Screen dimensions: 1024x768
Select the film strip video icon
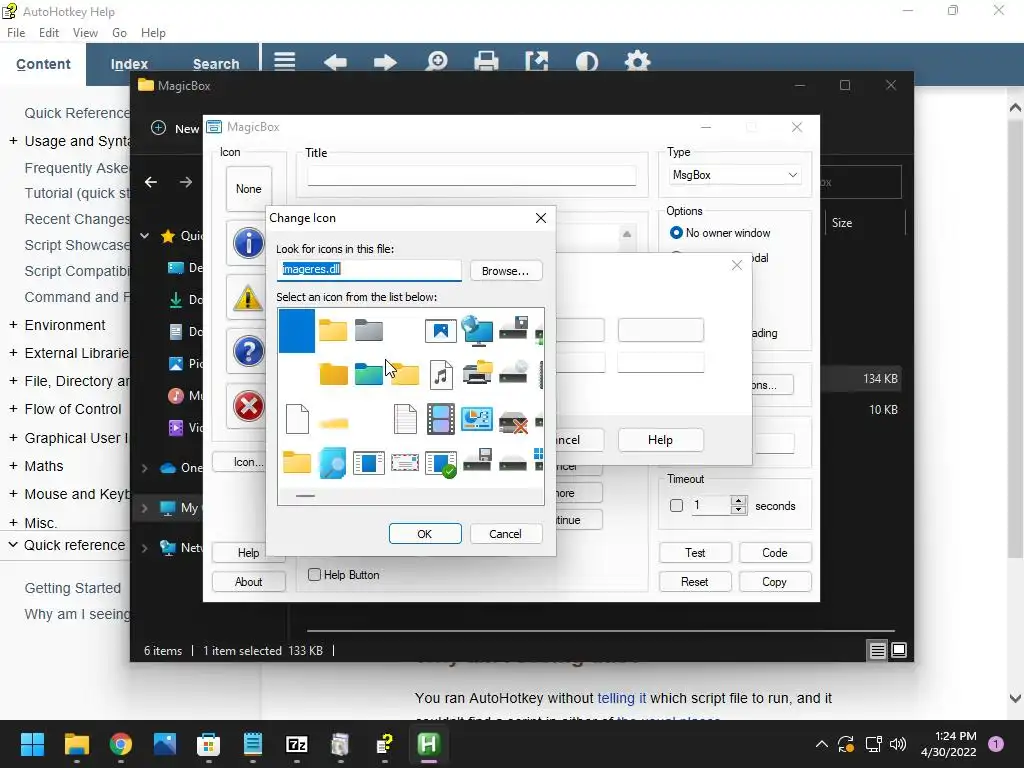click(x=441, y=419)
